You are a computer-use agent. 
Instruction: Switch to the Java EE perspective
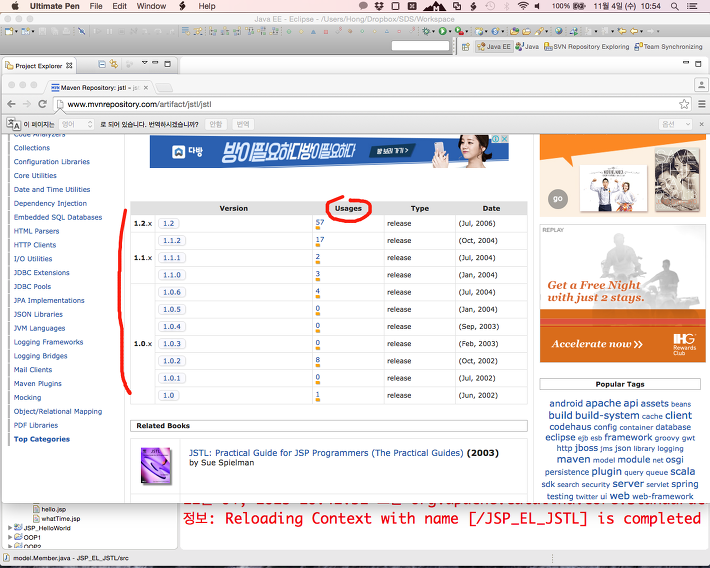(494, 47)
